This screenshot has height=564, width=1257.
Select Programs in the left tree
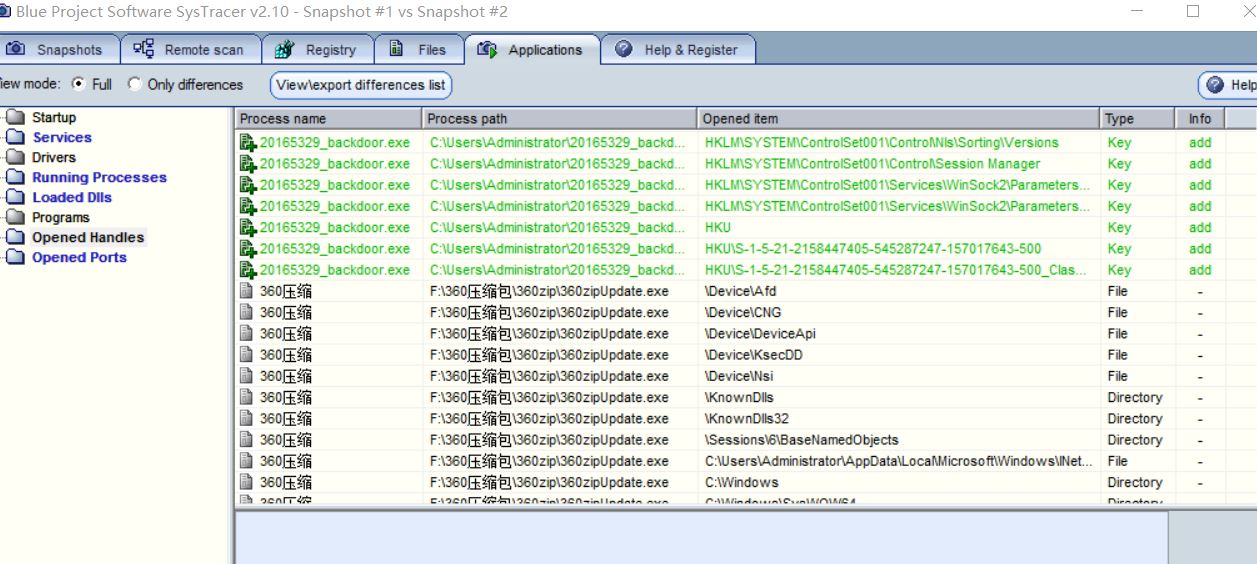coord(60,218)
